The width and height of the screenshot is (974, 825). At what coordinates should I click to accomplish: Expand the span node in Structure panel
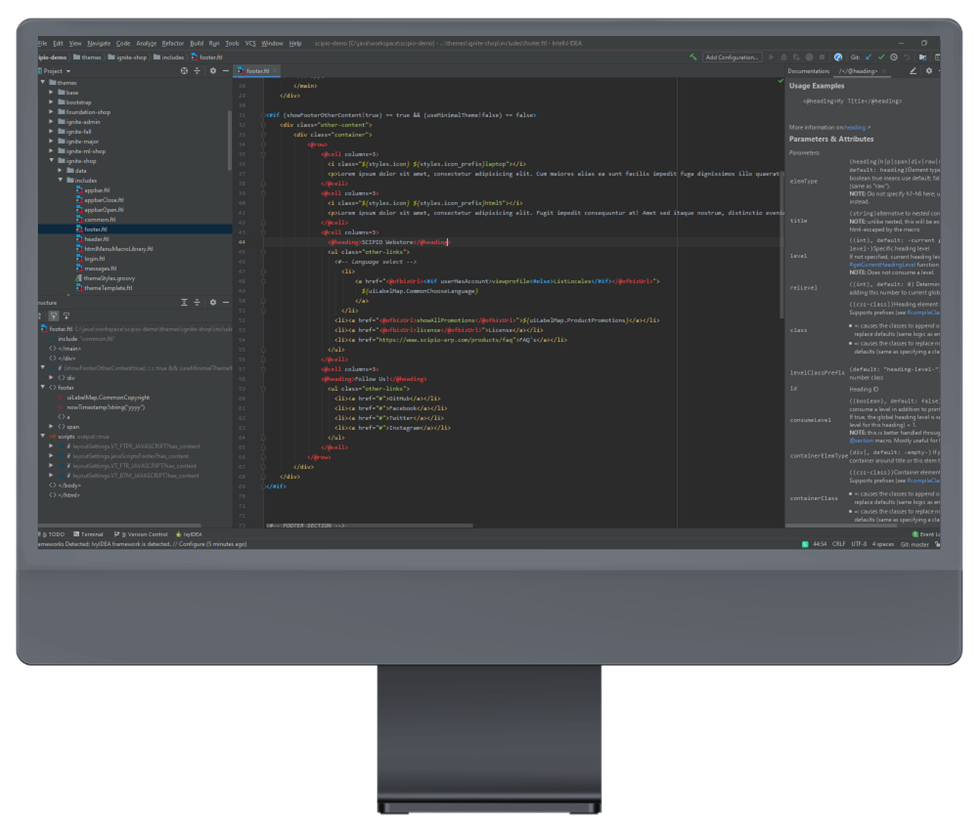(x=52, y=427)
